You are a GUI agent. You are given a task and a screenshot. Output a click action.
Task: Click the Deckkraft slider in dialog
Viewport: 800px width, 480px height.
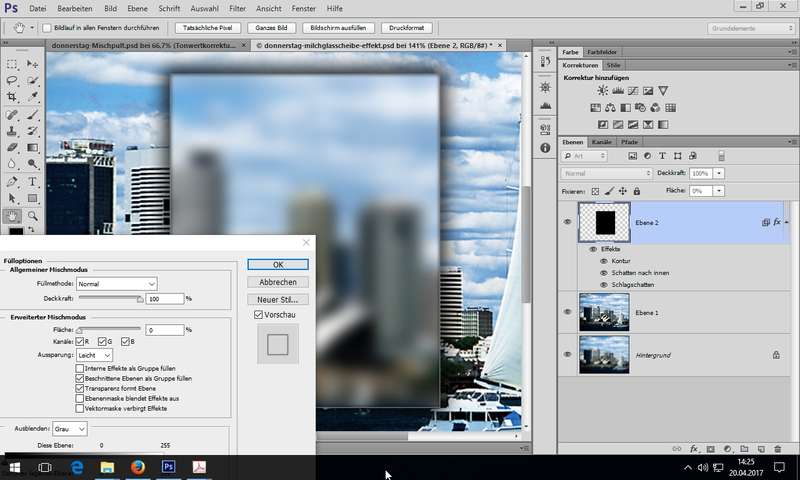pyautogui.click(x=110, y=298)
